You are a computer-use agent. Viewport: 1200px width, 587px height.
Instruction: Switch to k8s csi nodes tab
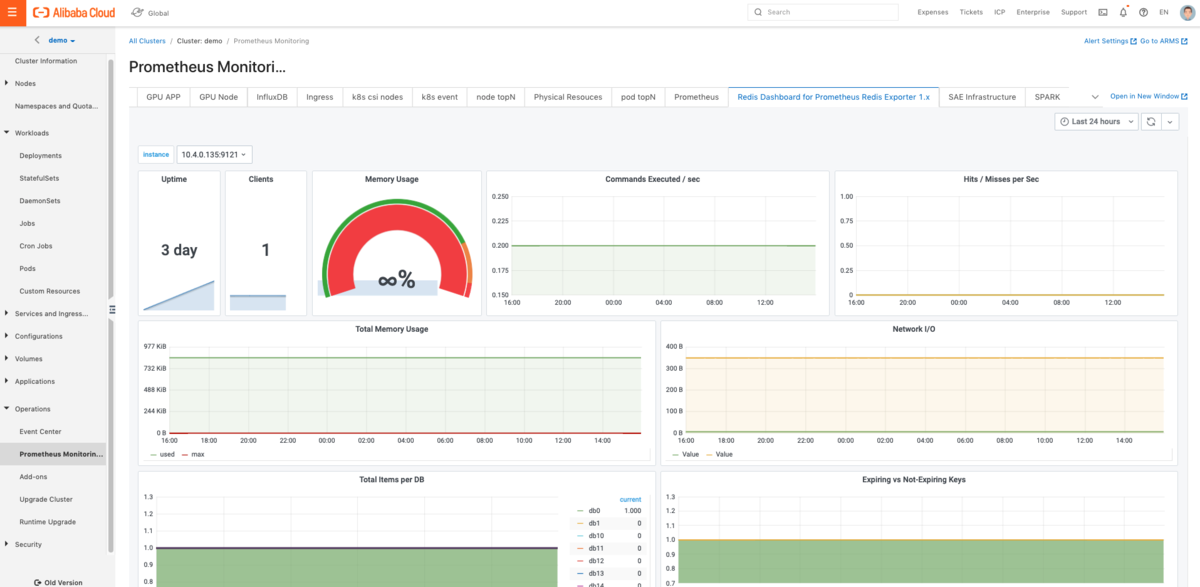pos(378,97)
